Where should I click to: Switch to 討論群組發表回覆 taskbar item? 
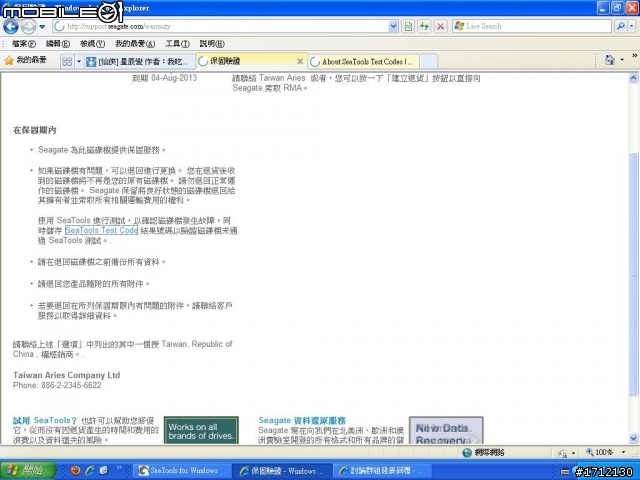382,471
